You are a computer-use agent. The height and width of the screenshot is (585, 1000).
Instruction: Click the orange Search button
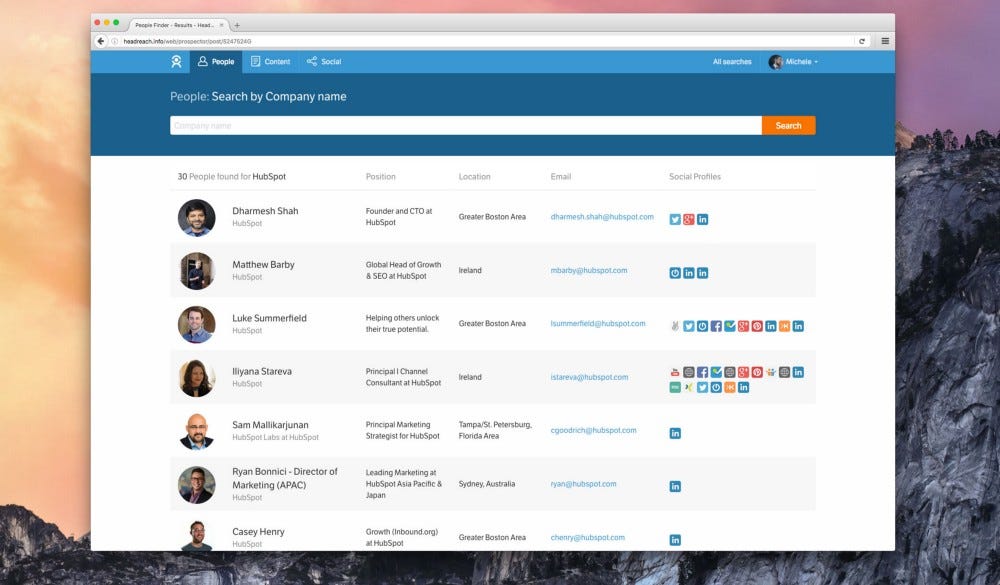pos(788,126)
